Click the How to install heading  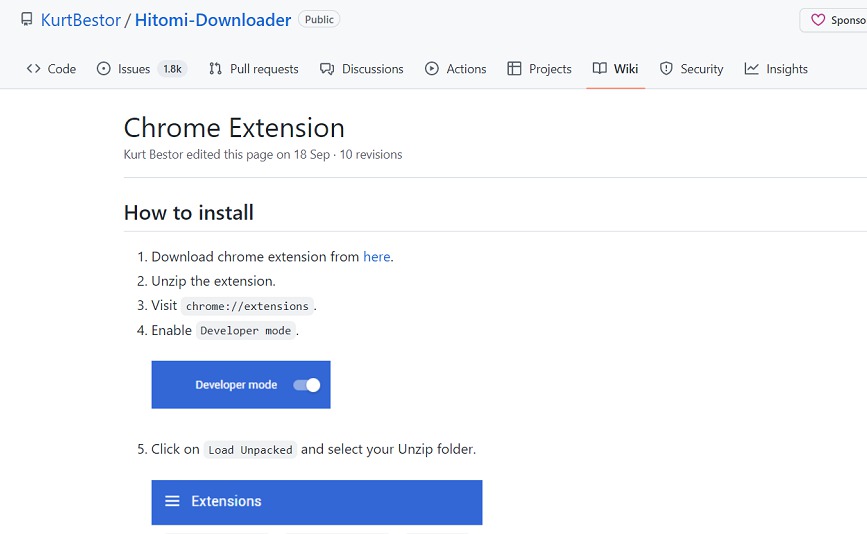(189, 213)
